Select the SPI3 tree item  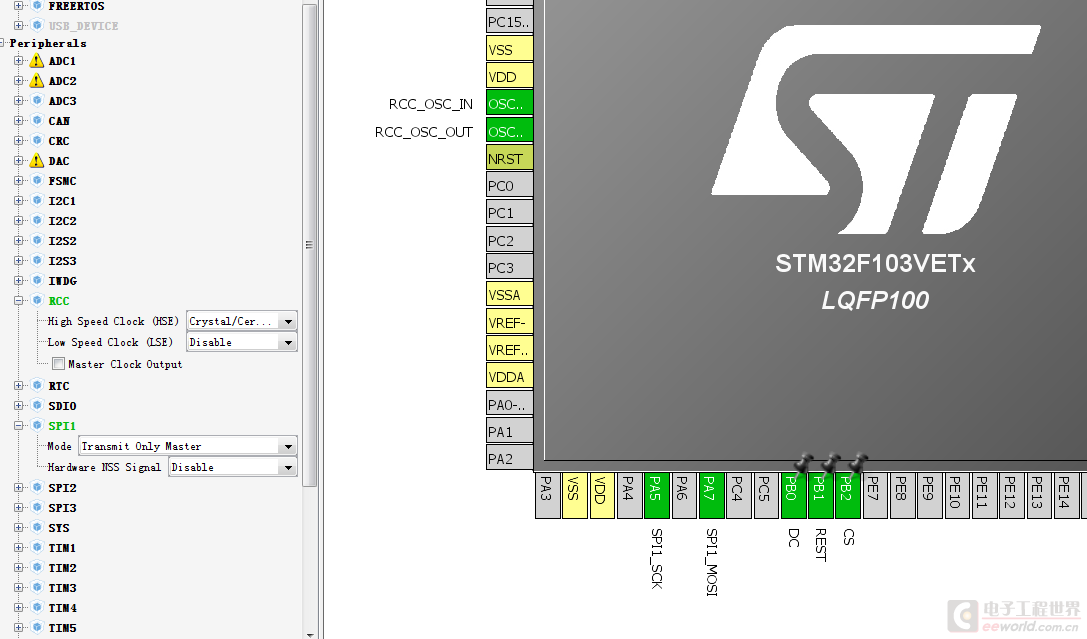point(62,508)
